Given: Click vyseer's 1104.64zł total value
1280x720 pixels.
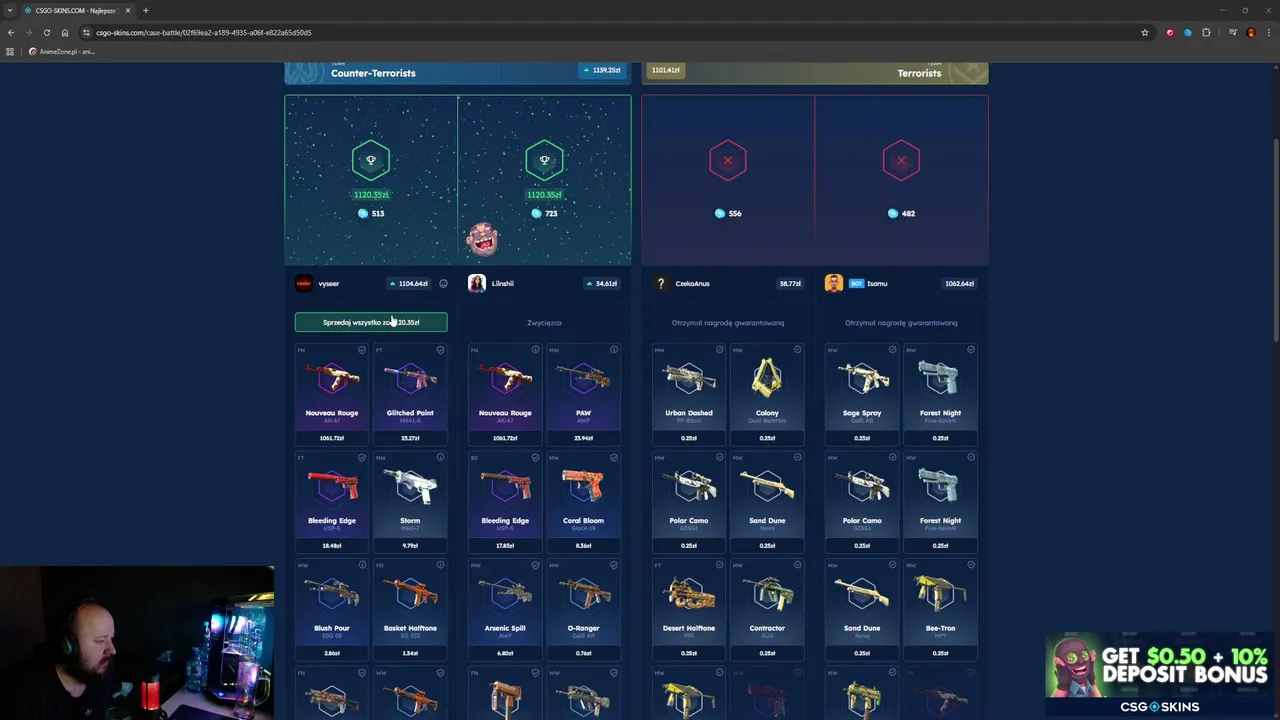Looking at the screenshot, I should click(409, 283).
